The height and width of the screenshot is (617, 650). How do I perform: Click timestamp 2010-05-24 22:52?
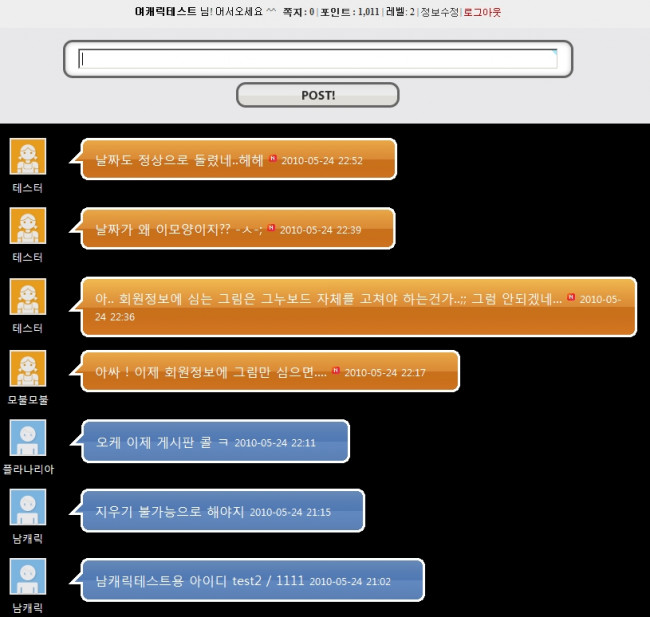coord(322,160)
